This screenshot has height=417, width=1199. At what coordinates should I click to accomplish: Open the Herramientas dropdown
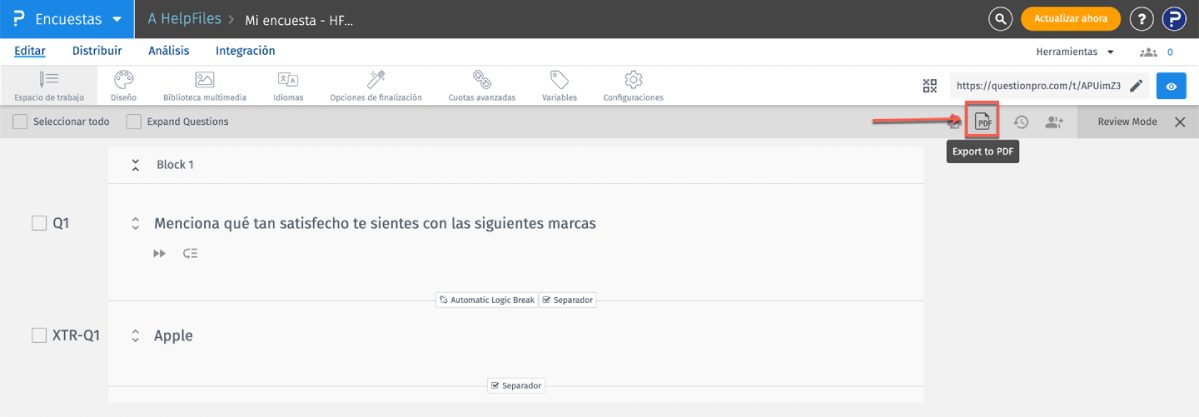[1075, 52]
